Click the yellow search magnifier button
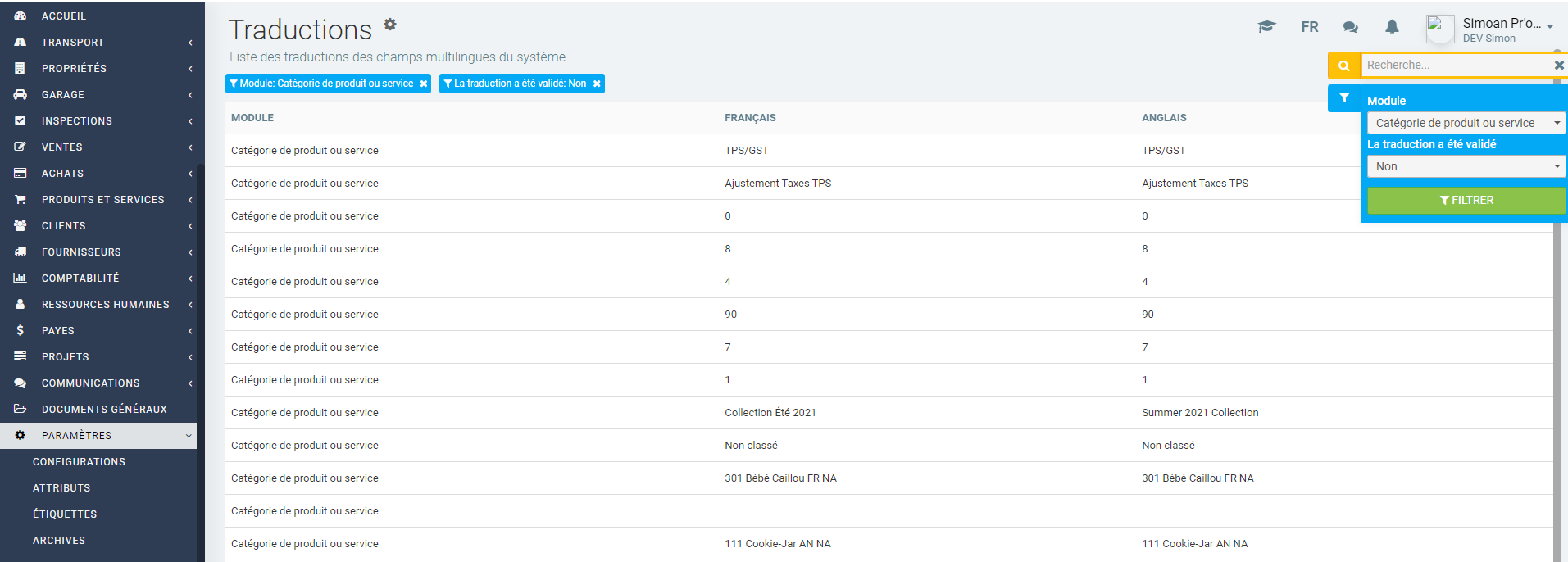The image size is (1568, 562). pos(1343,66)
